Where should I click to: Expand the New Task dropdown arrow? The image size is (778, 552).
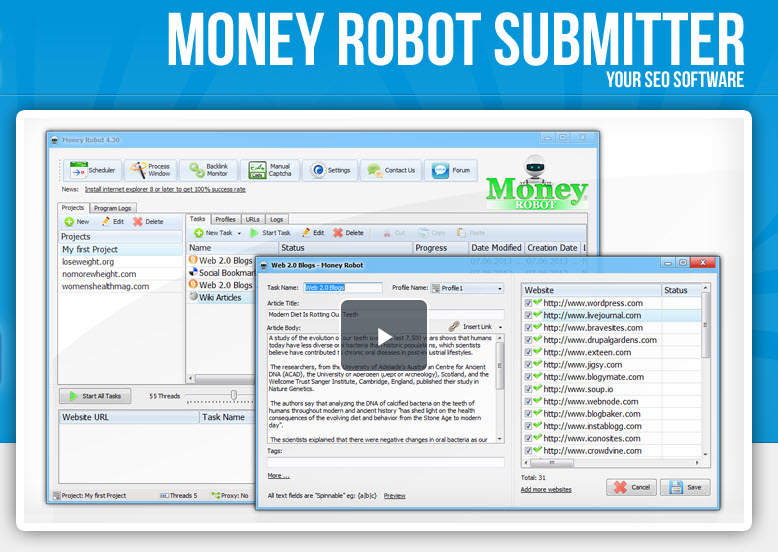[239, 233]
